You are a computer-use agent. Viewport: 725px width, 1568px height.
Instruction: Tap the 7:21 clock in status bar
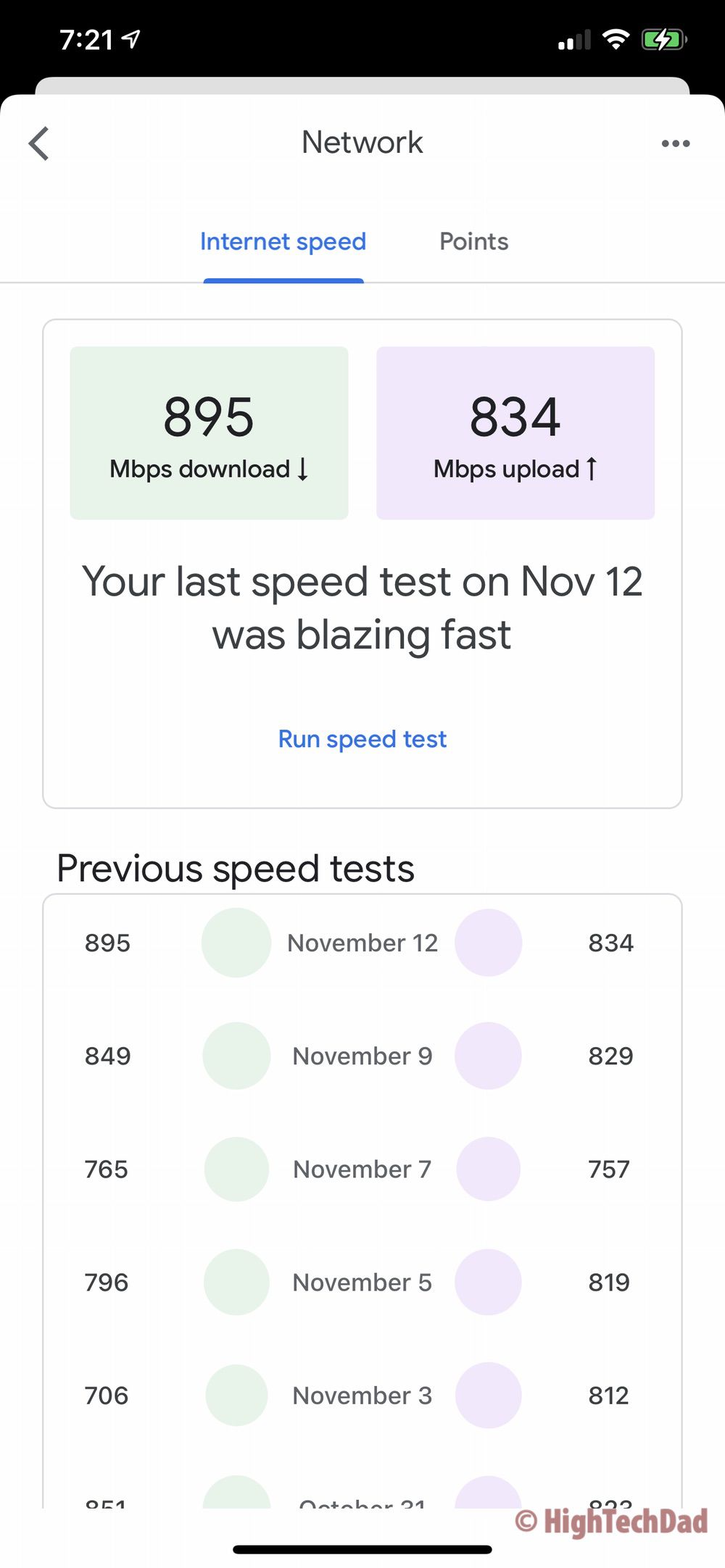pyautogui.click(x=86, y=40)
